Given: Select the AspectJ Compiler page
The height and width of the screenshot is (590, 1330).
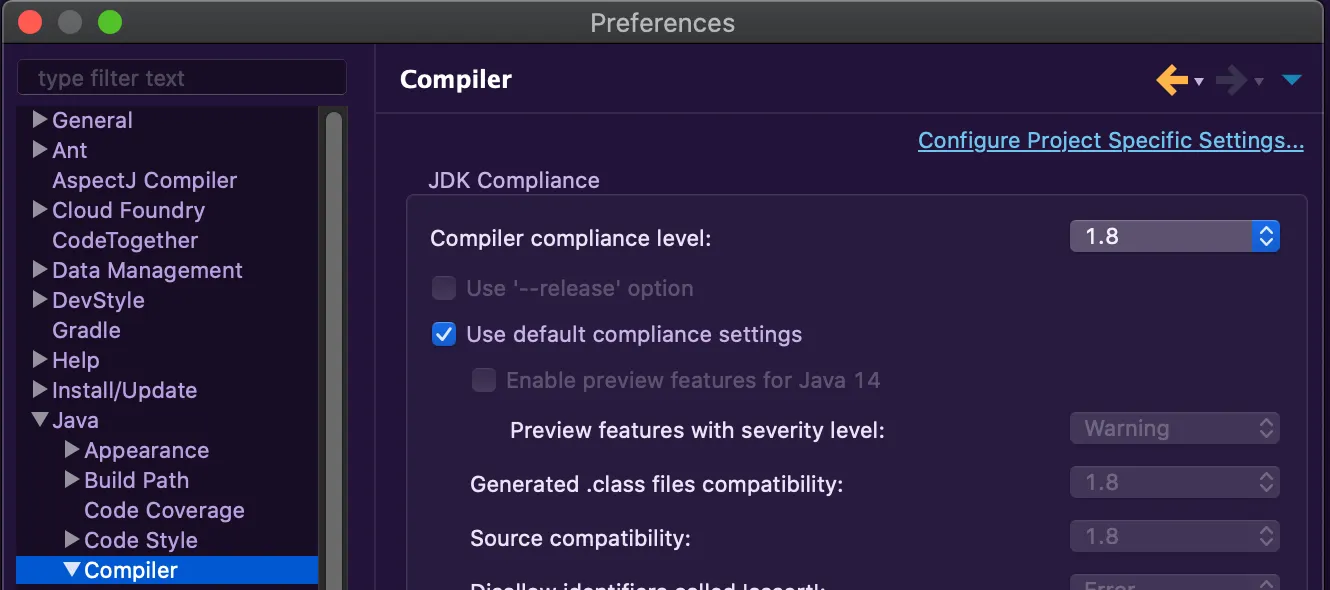Looking at the screenshot, I should click(144, 180).
